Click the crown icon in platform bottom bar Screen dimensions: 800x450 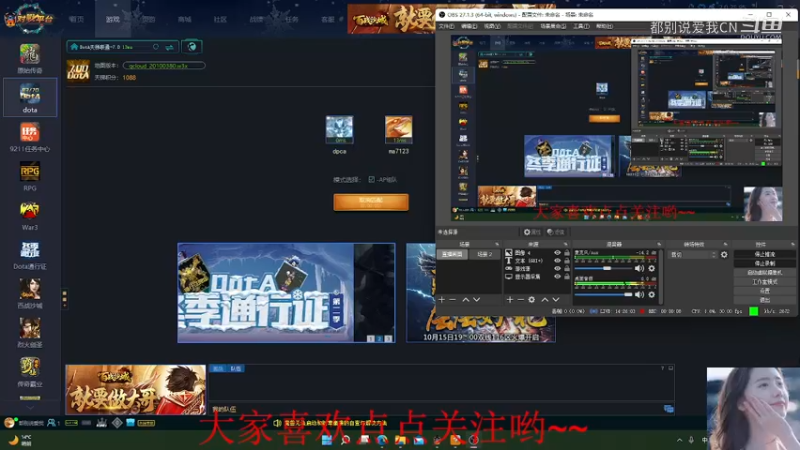tap(102, 422)
